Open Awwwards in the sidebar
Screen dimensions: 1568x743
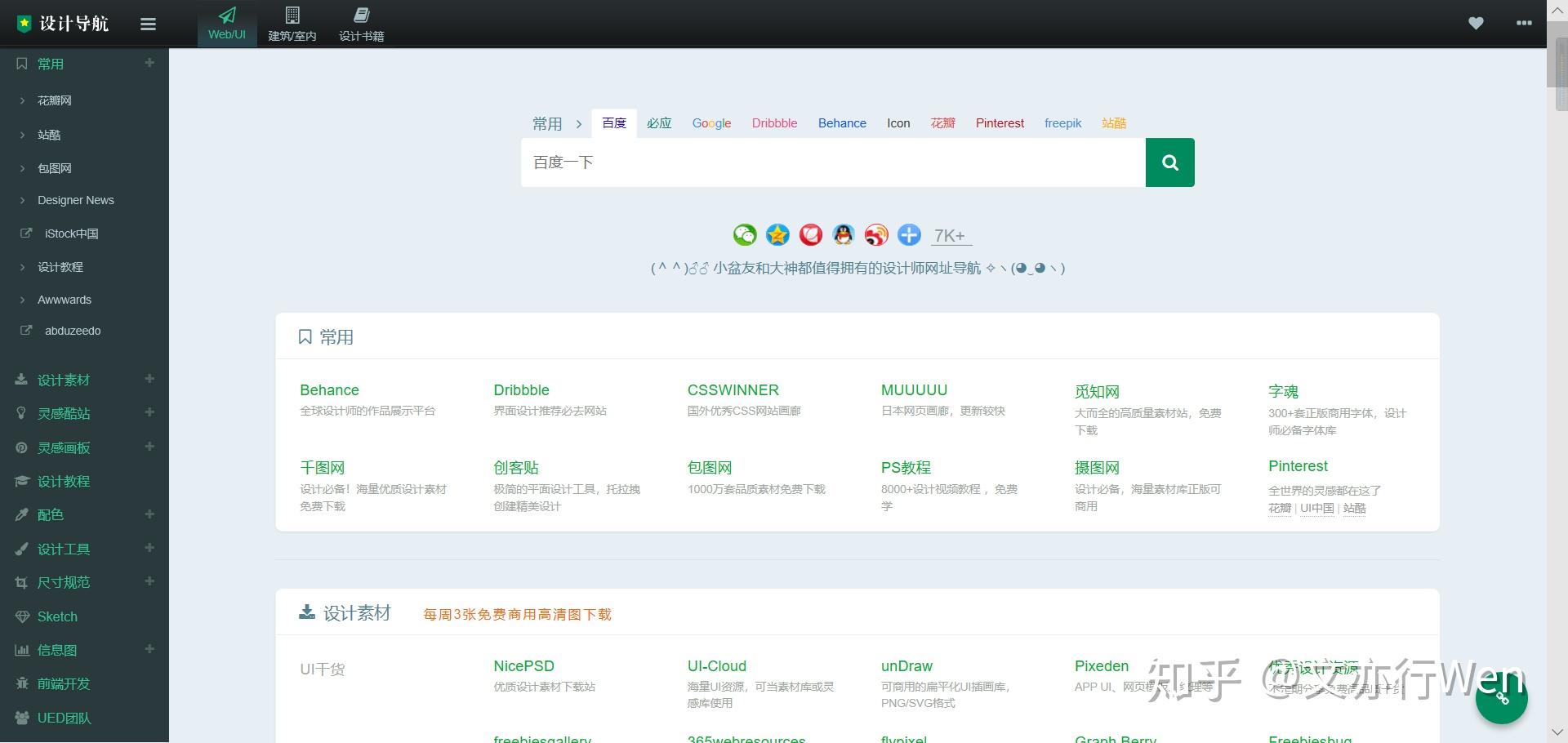65,300
